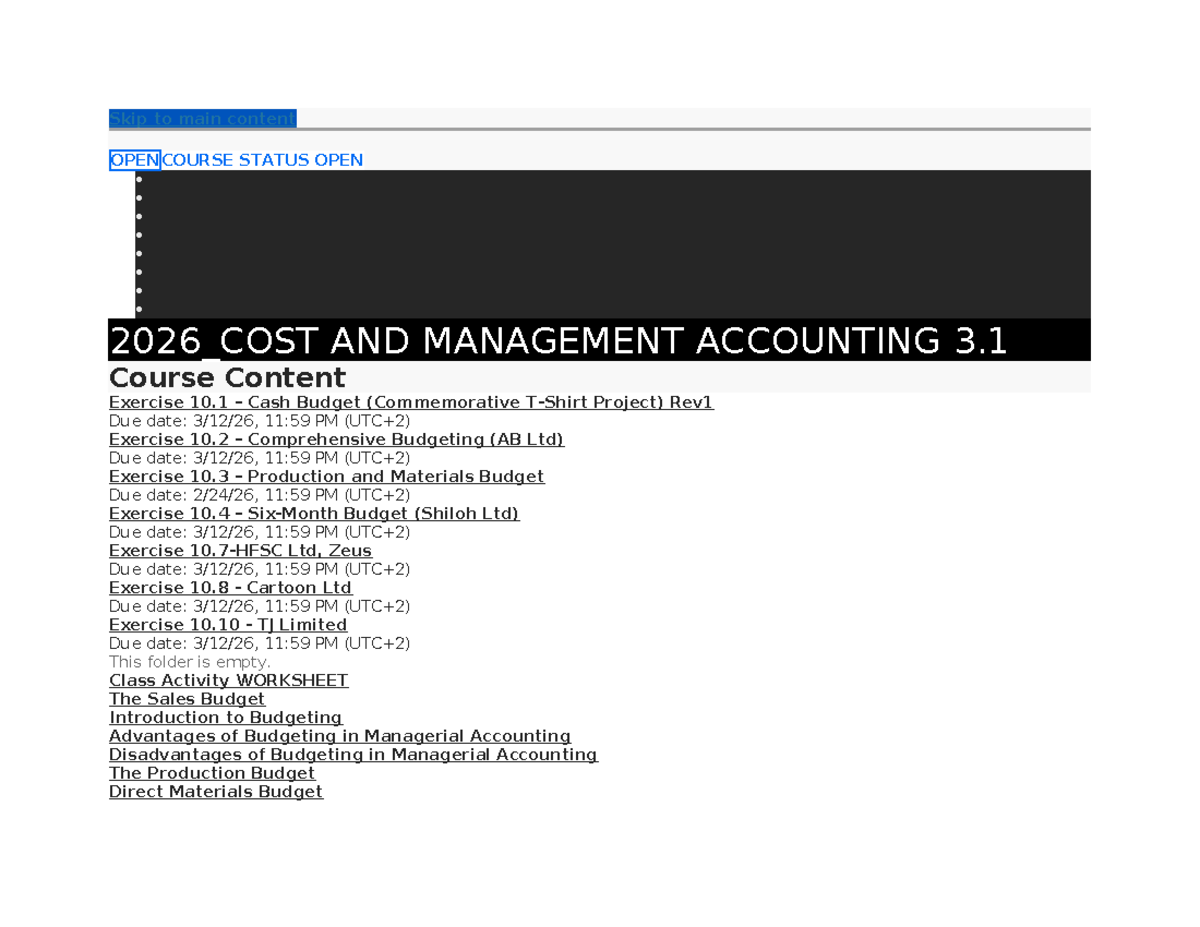1200x927 pixels.
Task: Open Exercise 10.8 Cartoon Ltd
Action: [230, 587]
